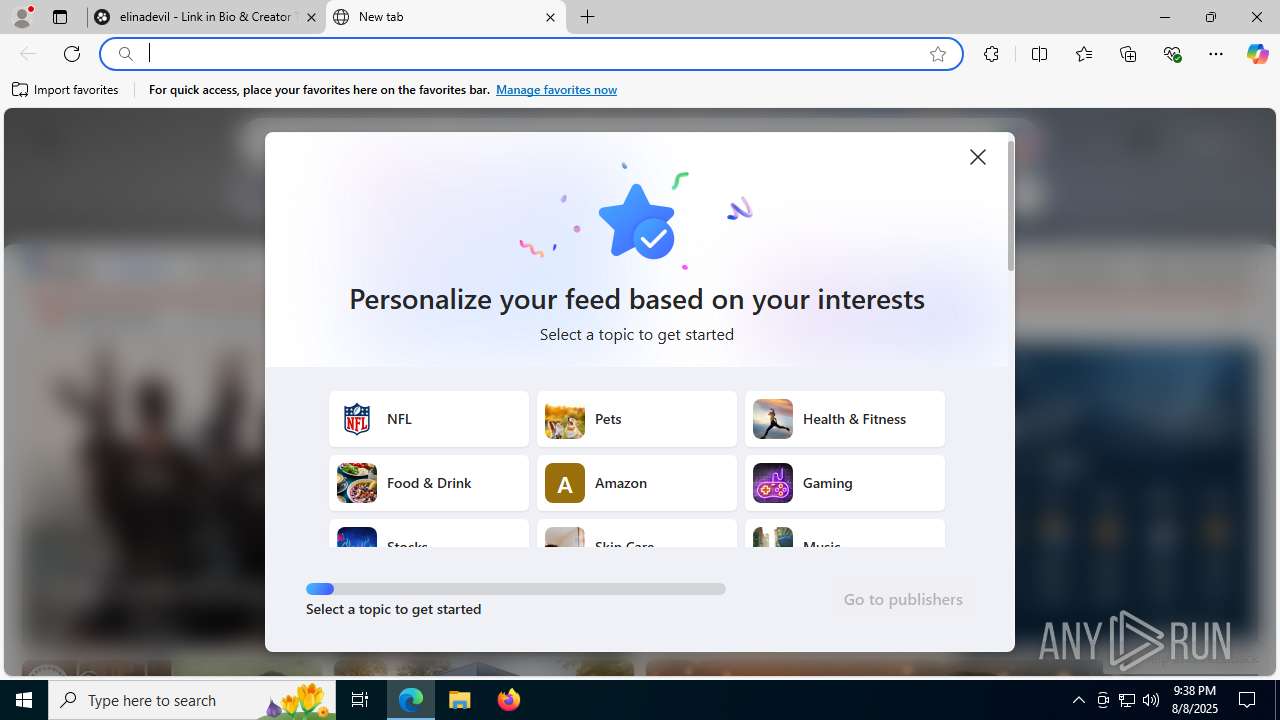The width and height of the screenshot is (1280, 720).
Task: Open File Explorer from the taskbar
Action: tap(460, 700)
